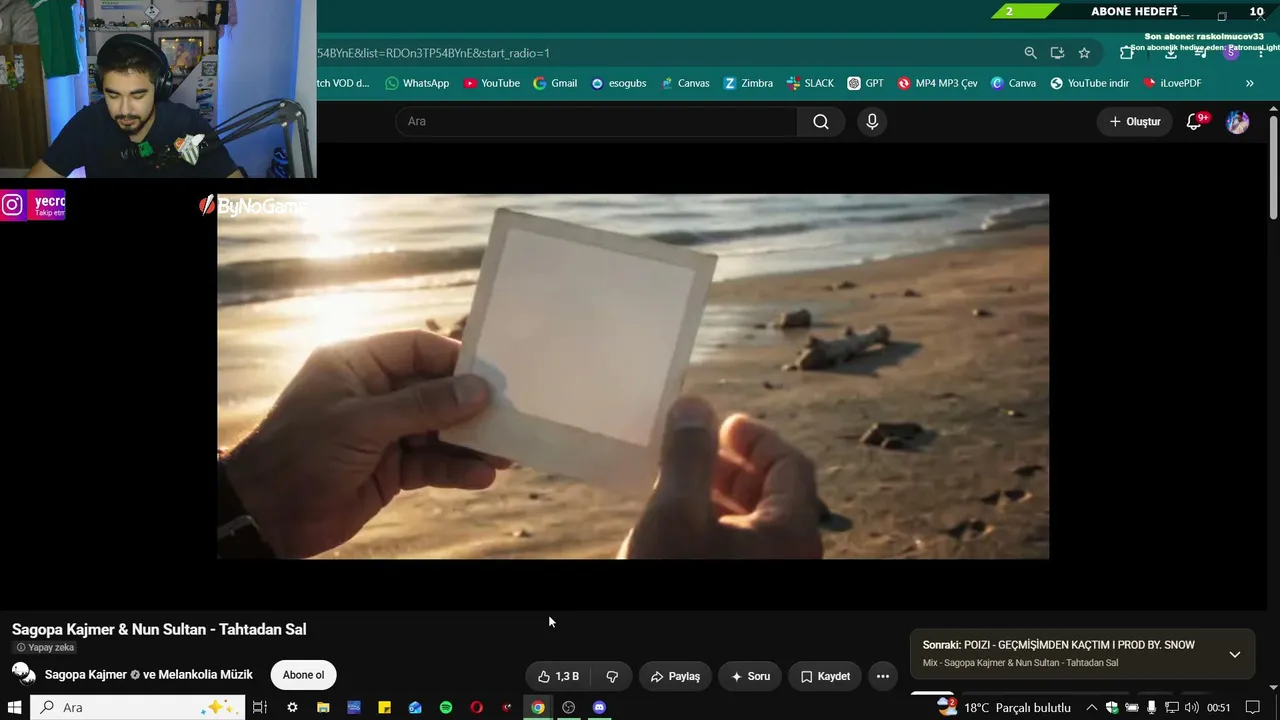
Task: Open Discord from the taskbar
Action: pyautogui.click(x=599, y=707)
